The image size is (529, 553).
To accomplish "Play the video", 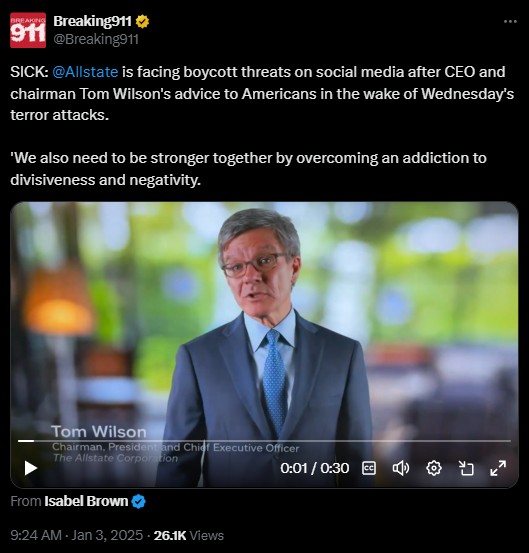I will 31,468.
